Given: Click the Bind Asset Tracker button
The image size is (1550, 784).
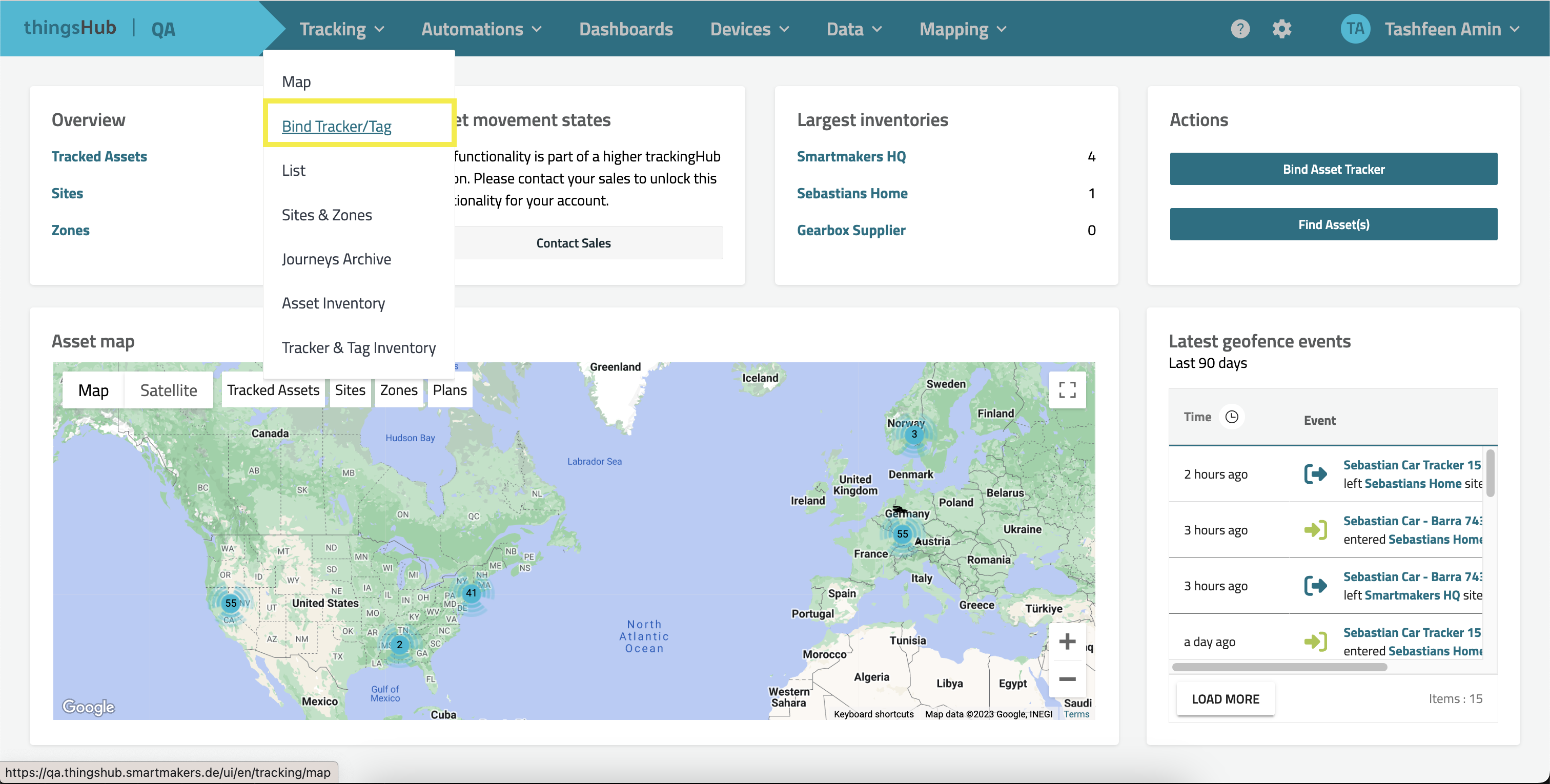Looking at the screenshot, I should pos(1333,169).
